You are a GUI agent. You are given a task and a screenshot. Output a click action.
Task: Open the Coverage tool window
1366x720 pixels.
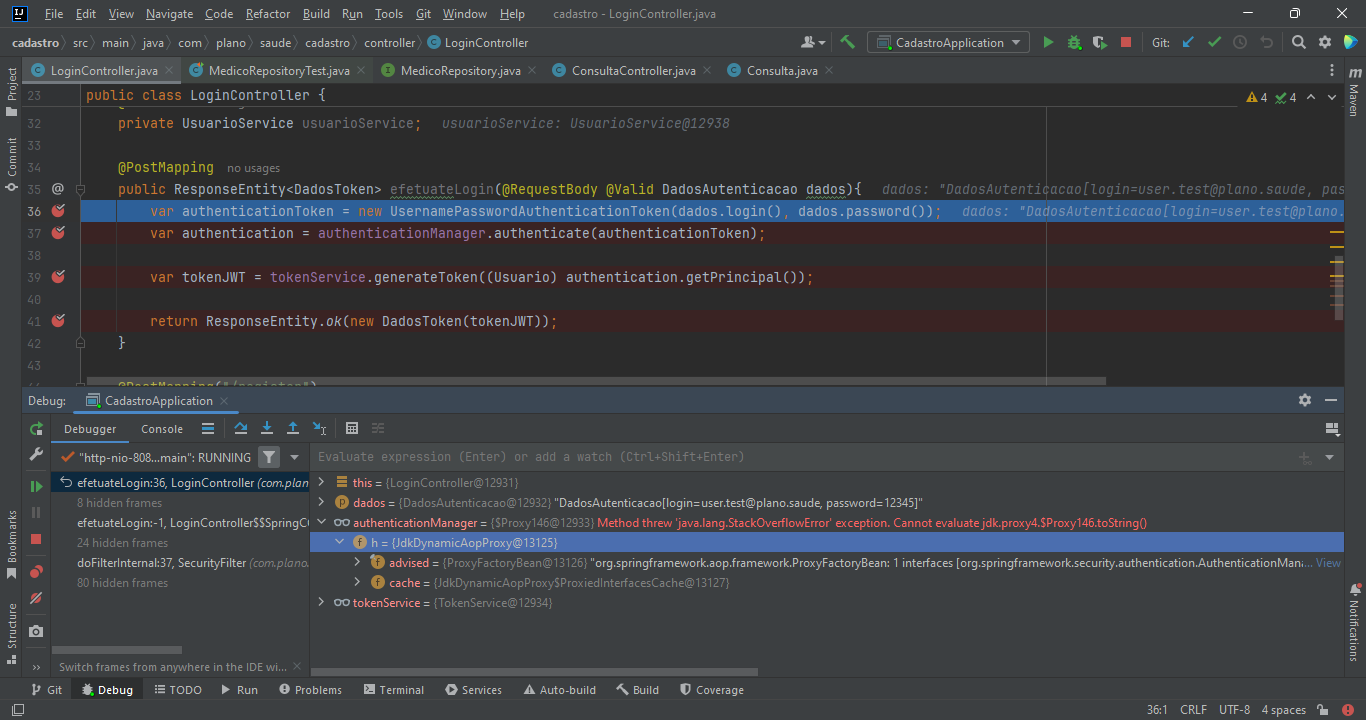(x=711, y=690)
